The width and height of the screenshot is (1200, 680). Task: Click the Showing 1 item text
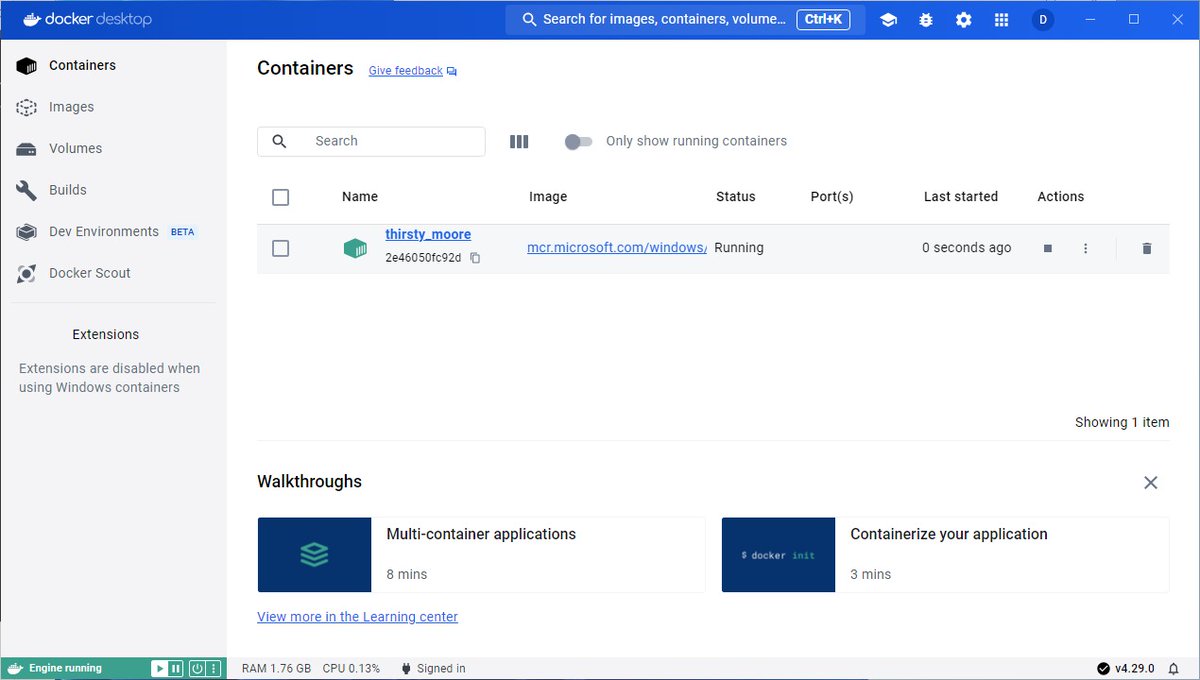pyautogui.click(x=1122, y=422)
